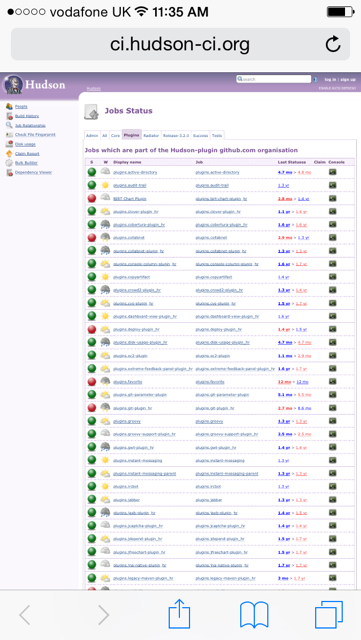The width and height of the screenshot is (361, 640).
Task: Open plugins.clover-plugin_hr display name link
Action: click(x=136, y=211)
